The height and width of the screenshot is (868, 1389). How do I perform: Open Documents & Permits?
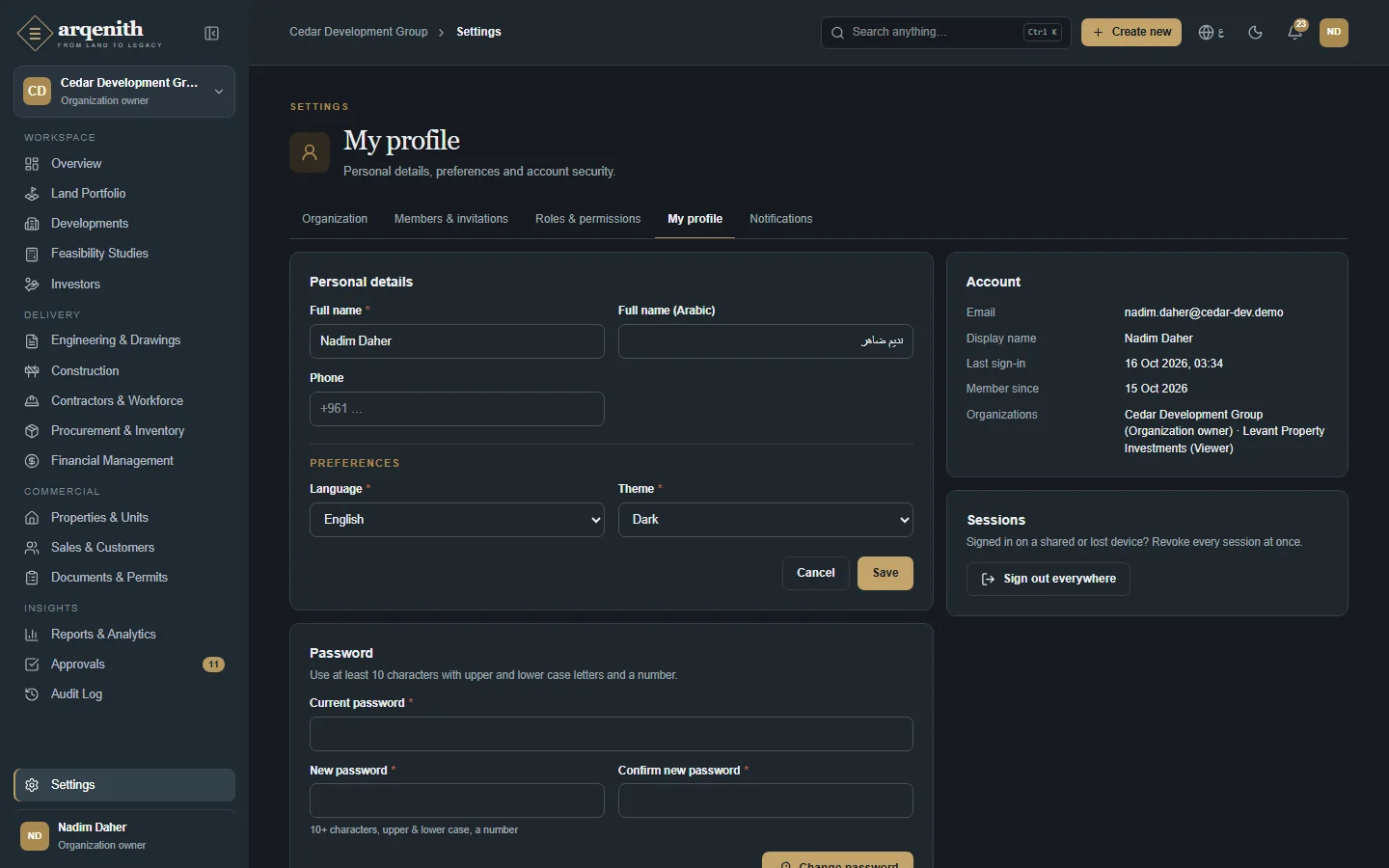point(124,578)
